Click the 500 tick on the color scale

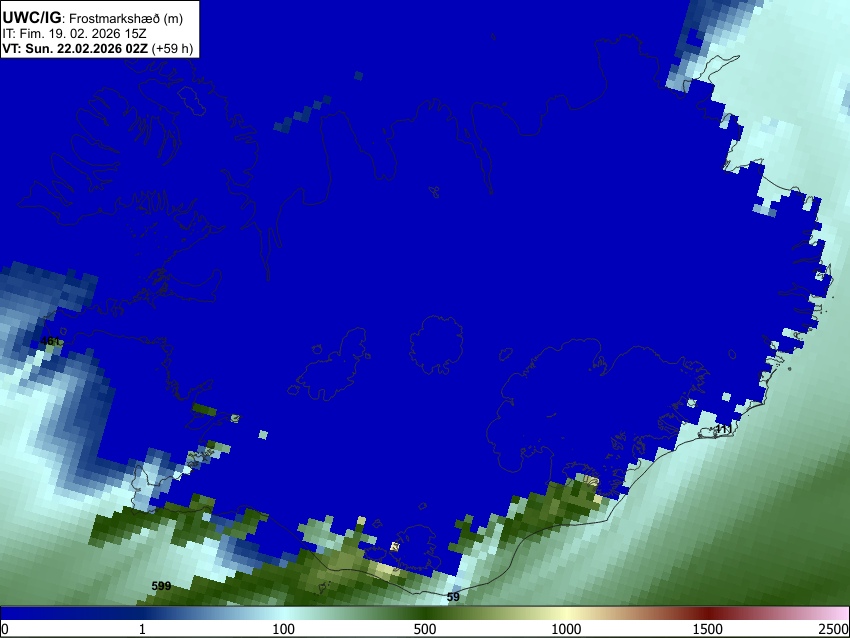coord(425,629)
